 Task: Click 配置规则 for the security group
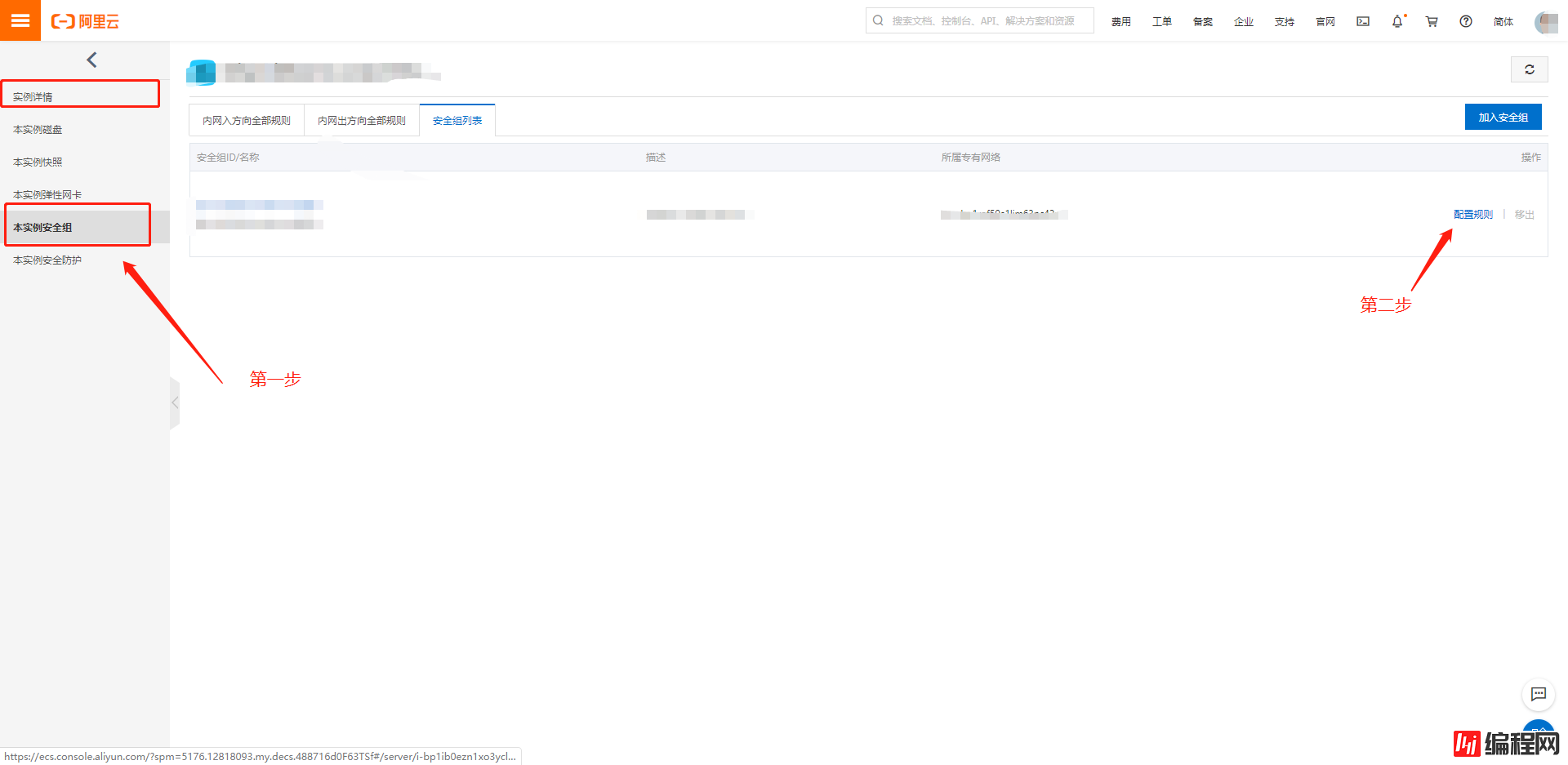pos(1472,214)
